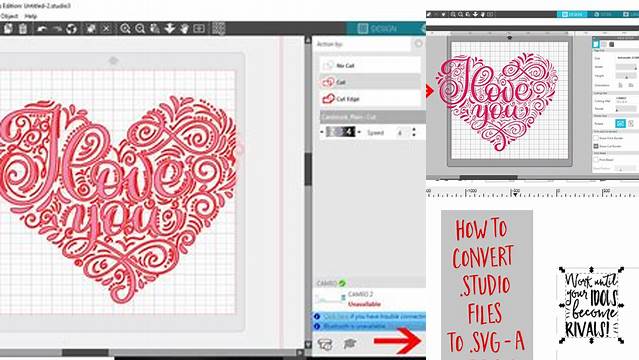Image resolution: width=639 pixels, height=360 pixels.
Task: Click the graduation cap tutorial icon
Action: pyautogui.click(x=350, y=344)
